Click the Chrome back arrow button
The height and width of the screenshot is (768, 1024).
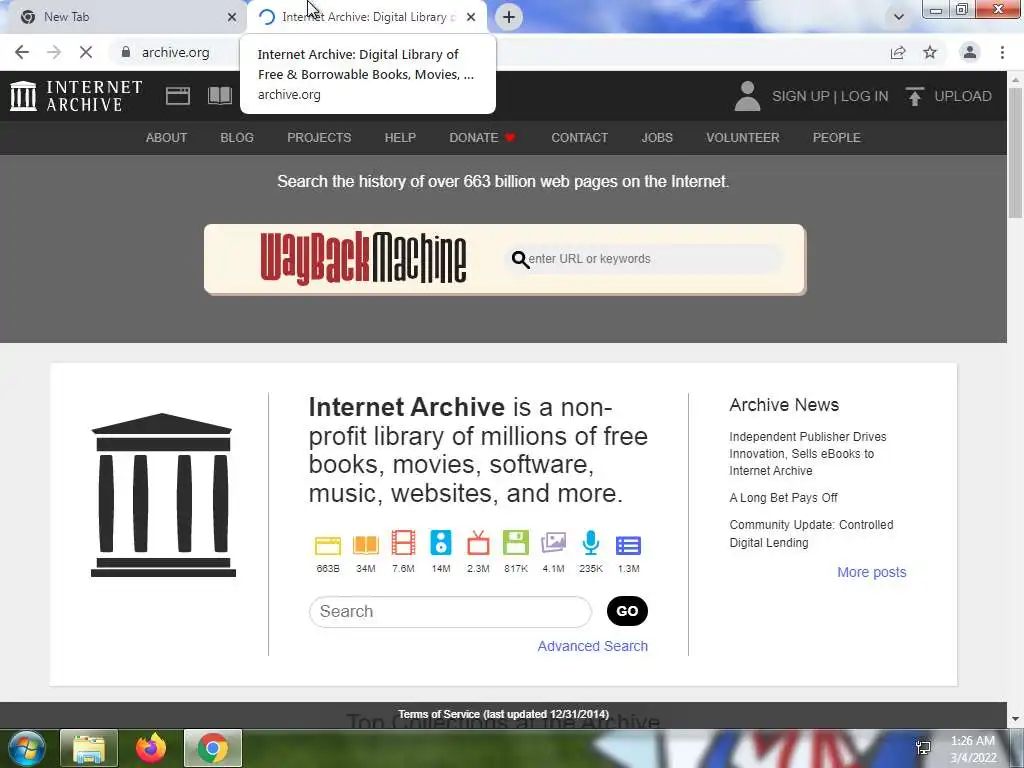pyautogui.click(x=22, y=52)
